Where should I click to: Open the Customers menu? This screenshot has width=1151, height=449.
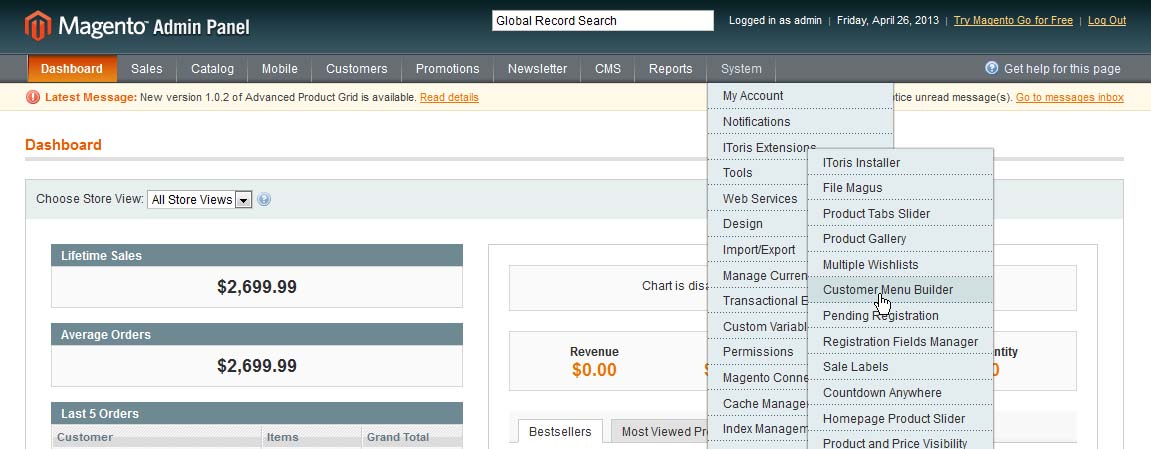[x=357, y=69]
